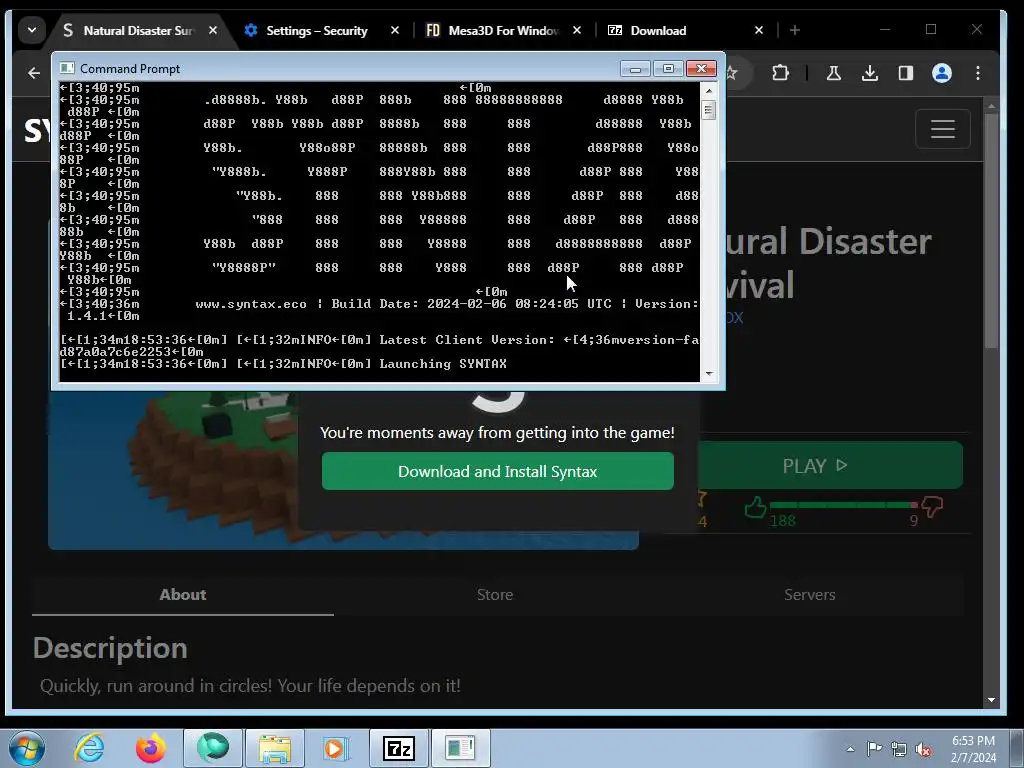
Task: Click the game thumbnail image
Action: (x=173, y=470)
